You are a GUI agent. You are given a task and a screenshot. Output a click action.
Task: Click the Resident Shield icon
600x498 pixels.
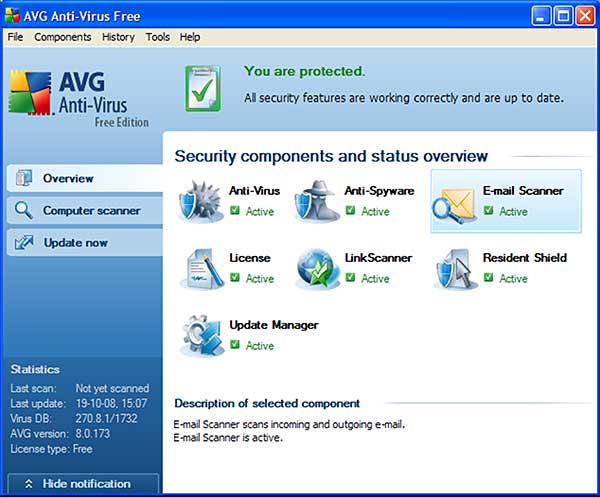tap(456, 268)
